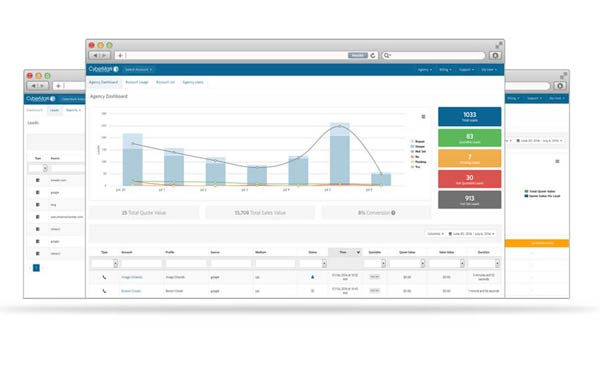Screen dimensions: 600x385
Task: Open the chart hamburger menu icon
Action: [423, 117]
